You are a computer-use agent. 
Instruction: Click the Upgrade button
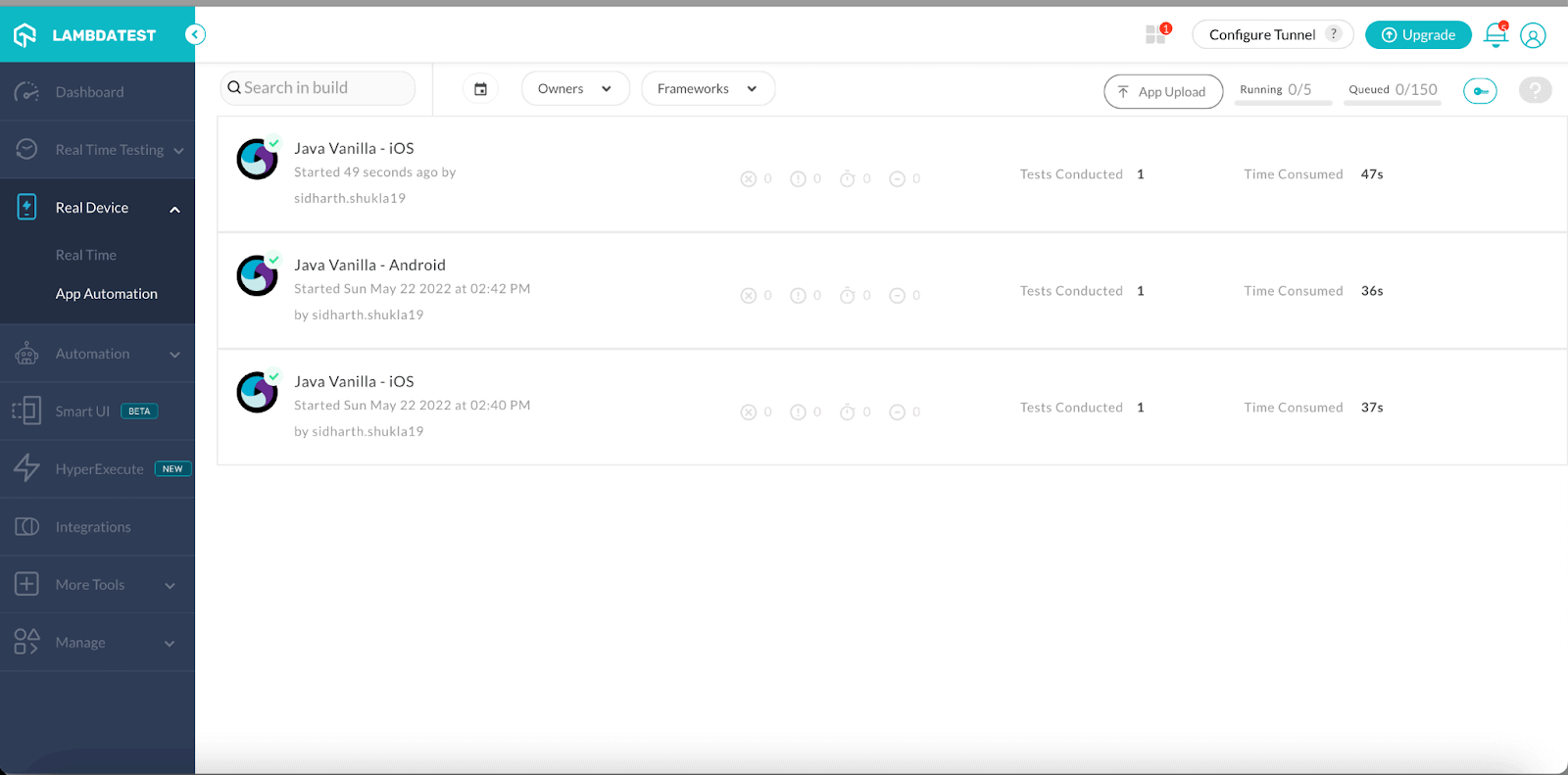point(1418,34)
